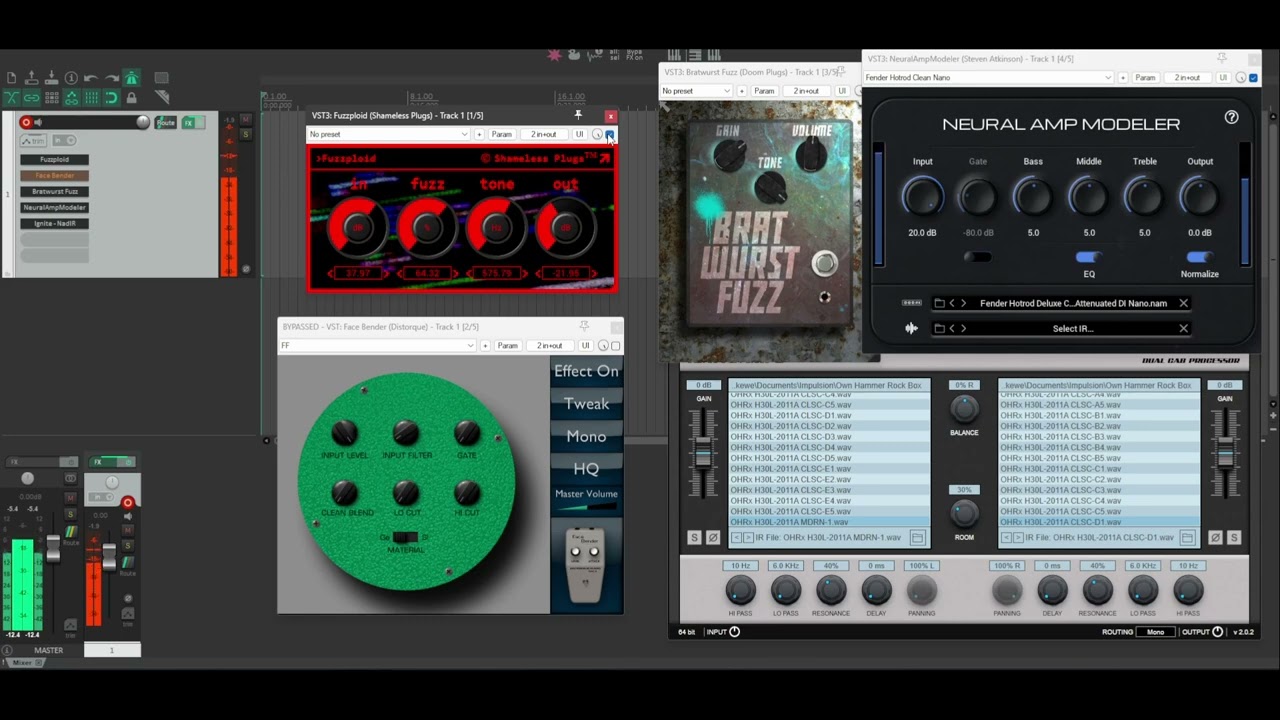Toggle Face Bender material Ge/Si switch
This screenshot has width=1280, height=720.
tap(405, 538)
